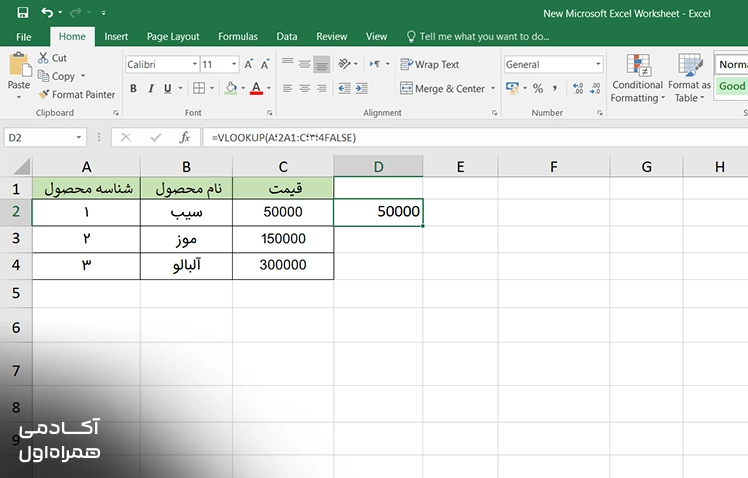Increase font size with the large A
The height and width of the screenshot is (478, 748).
tap(249, 64)
